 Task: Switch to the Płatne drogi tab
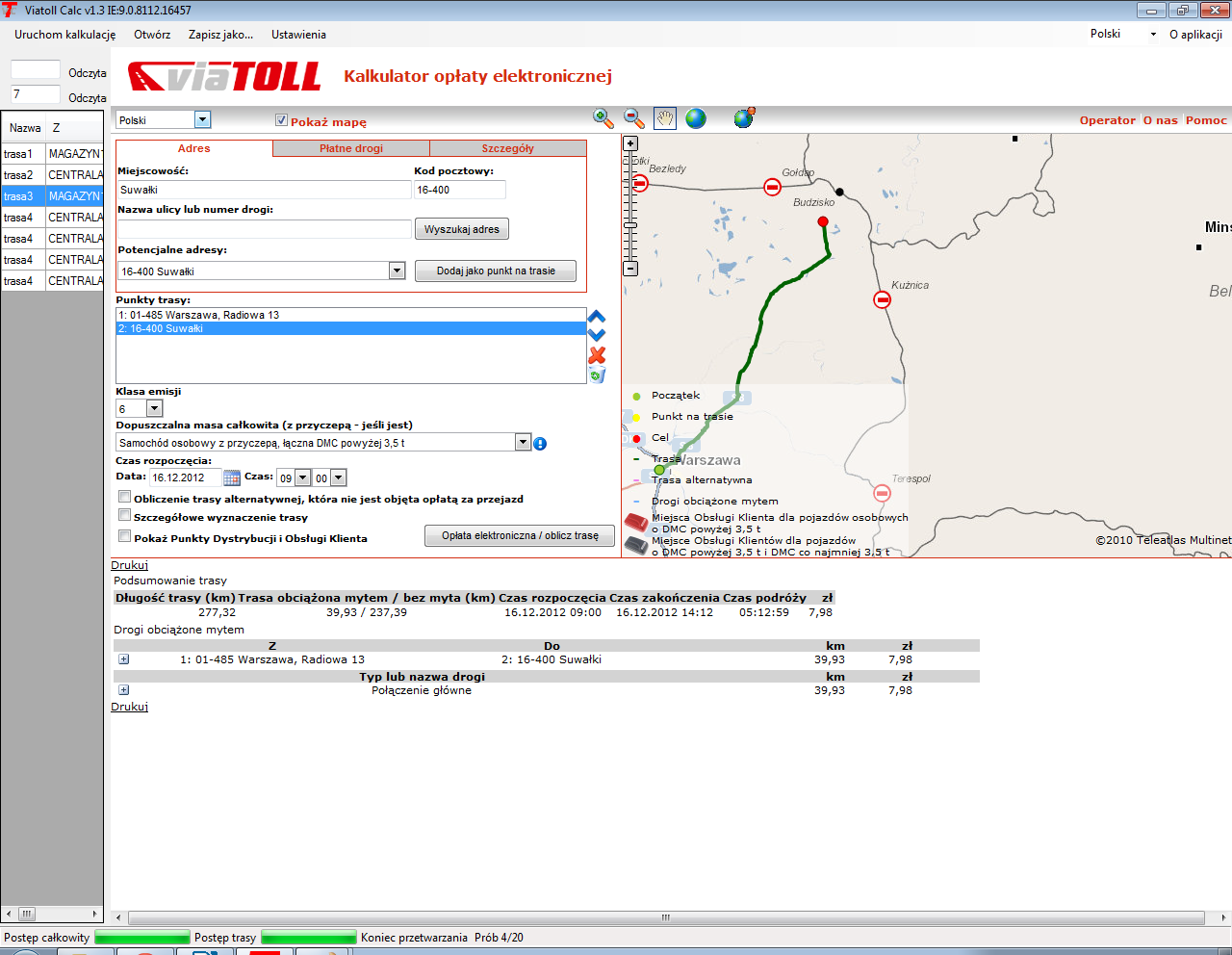351,148
